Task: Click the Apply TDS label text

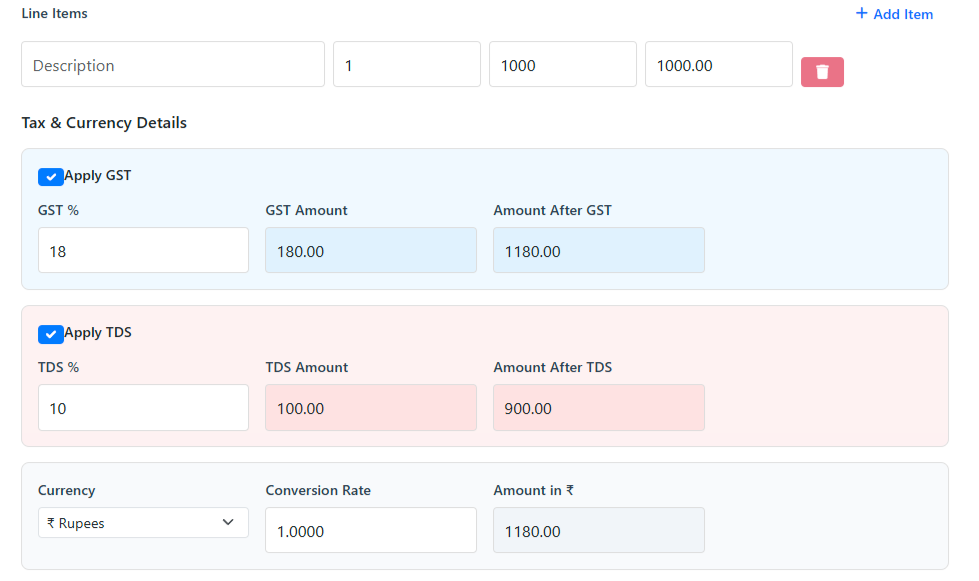Action: (x=98, y=333)
